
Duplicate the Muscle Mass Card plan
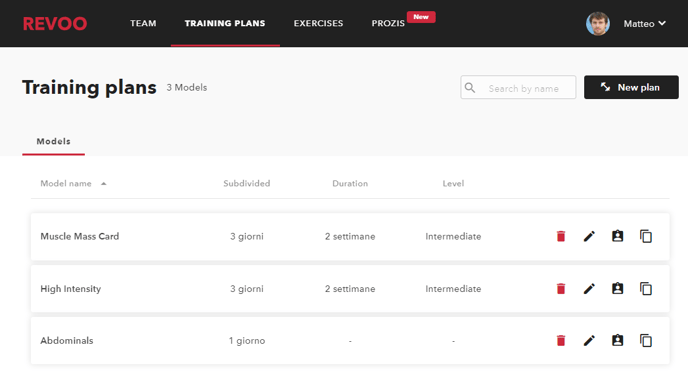coord(646,236)
